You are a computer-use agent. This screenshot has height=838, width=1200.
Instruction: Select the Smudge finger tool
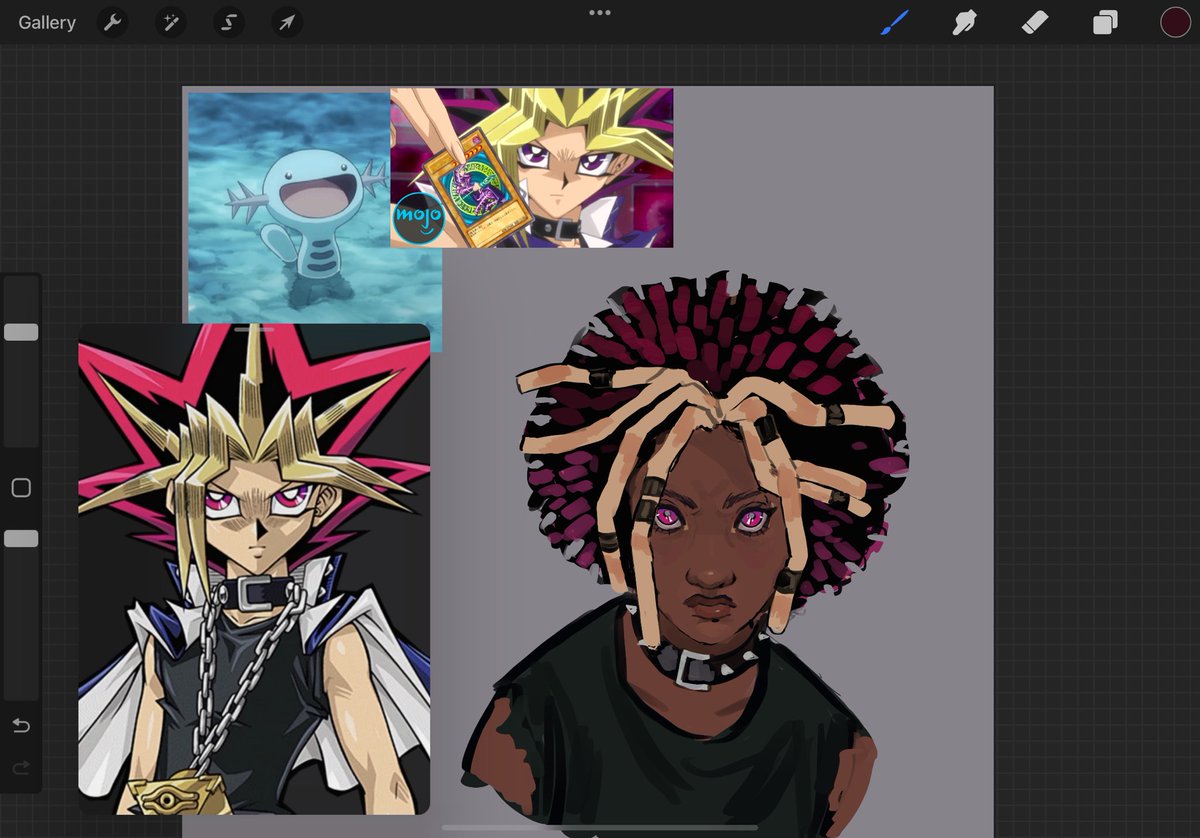point(965,22)
